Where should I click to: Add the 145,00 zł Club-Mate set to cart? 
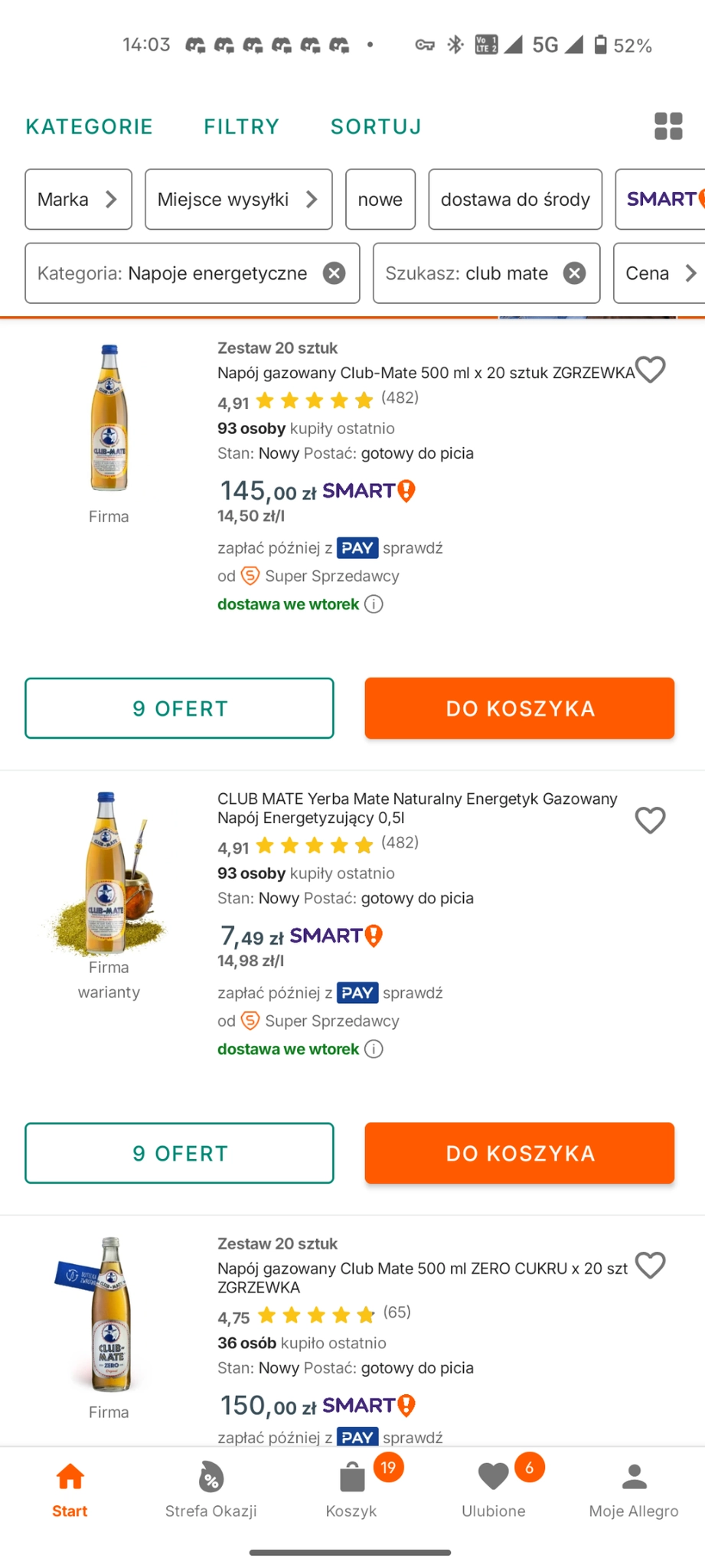[x=519, y=708]
